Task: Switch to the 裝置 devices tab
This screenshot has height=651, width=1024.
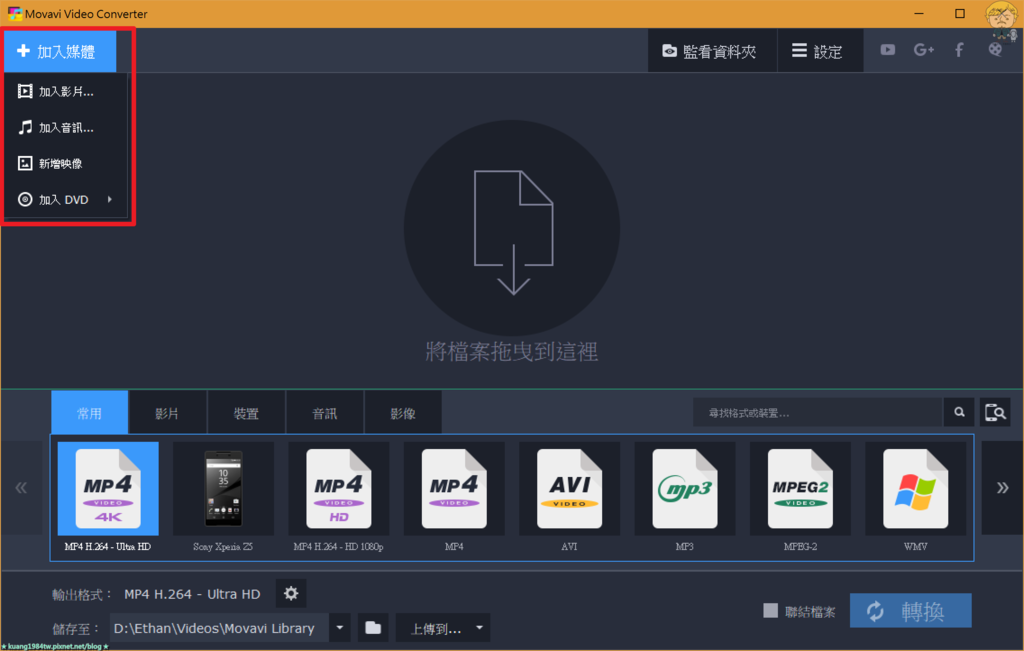Action: 246,413
